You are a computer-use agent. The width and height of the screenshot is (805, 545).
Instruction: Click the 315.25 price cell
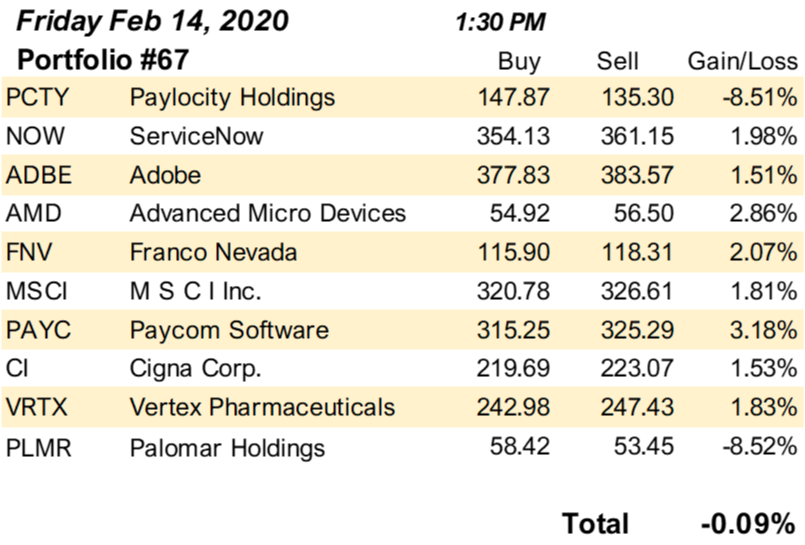513,329
